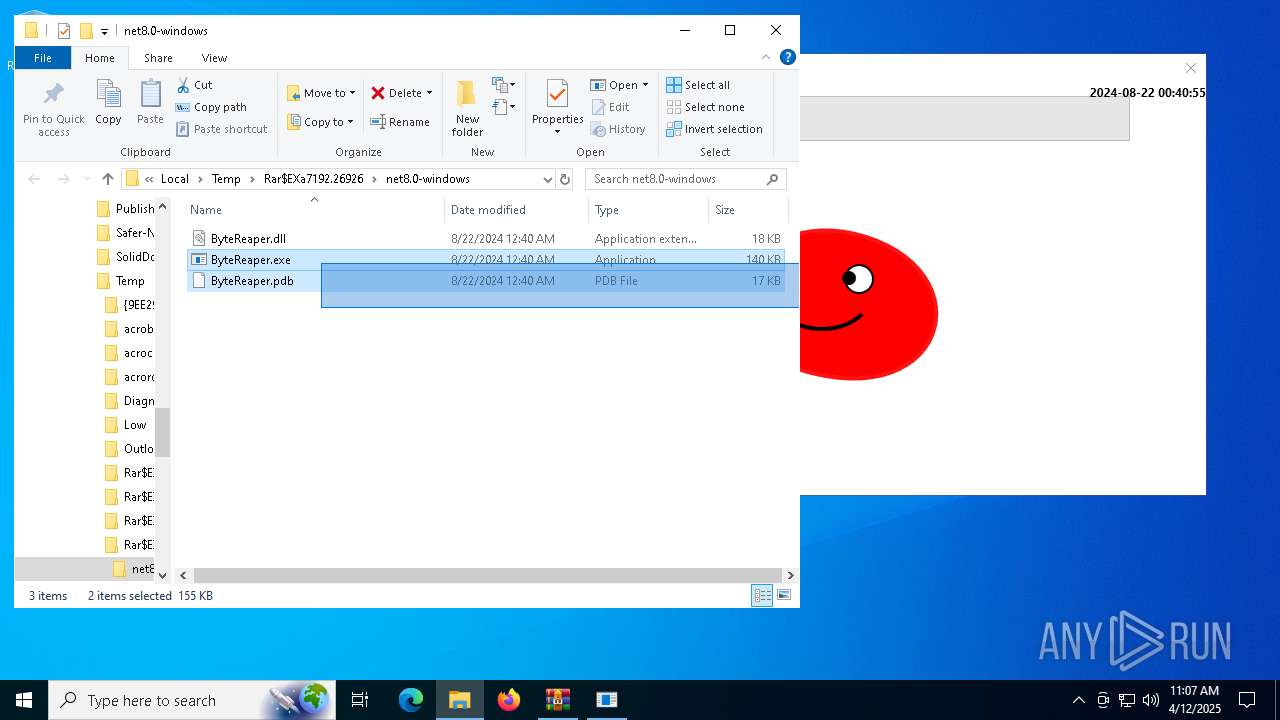This screenshot has height=720, width=1280.
Task: Select Temp folder in navigation tree
Action: click(x=121, y=281)
